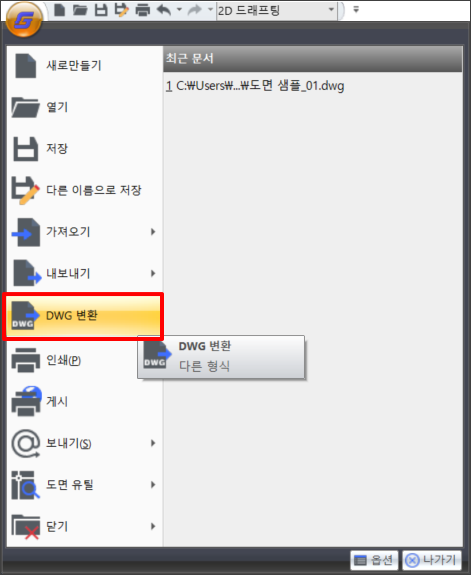The height and width of the screenshot is (575, 471).
Task: Click the Undo arrow icon in top toolbar
Action: (x=164, y=10)
